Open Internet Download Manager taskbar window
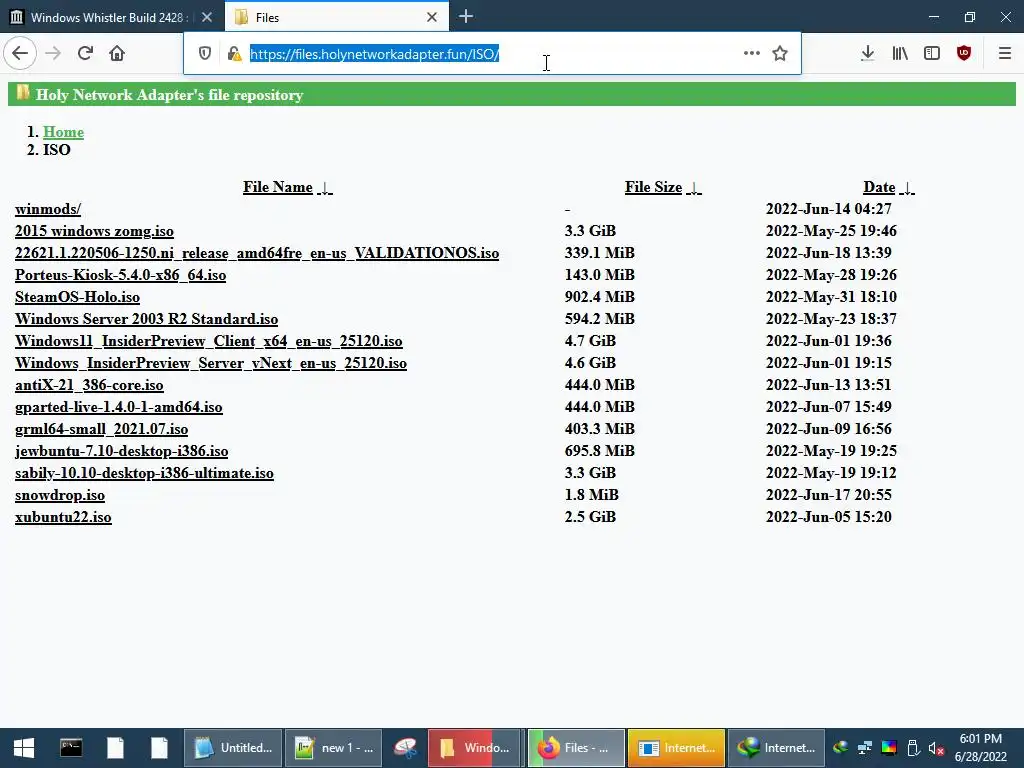Viewport: 1024px width, 768px height. tap(776, 748)
